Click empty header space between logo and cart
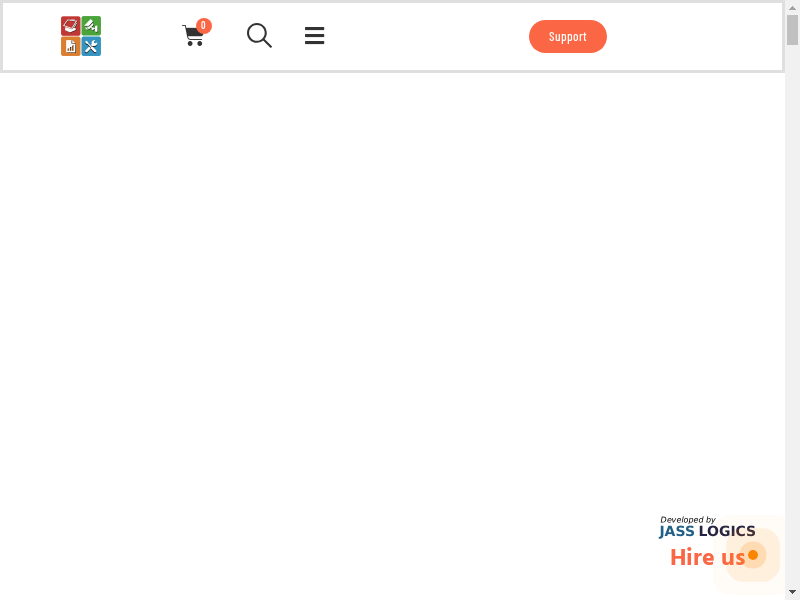800x600 pixels. tap(140, 37)
